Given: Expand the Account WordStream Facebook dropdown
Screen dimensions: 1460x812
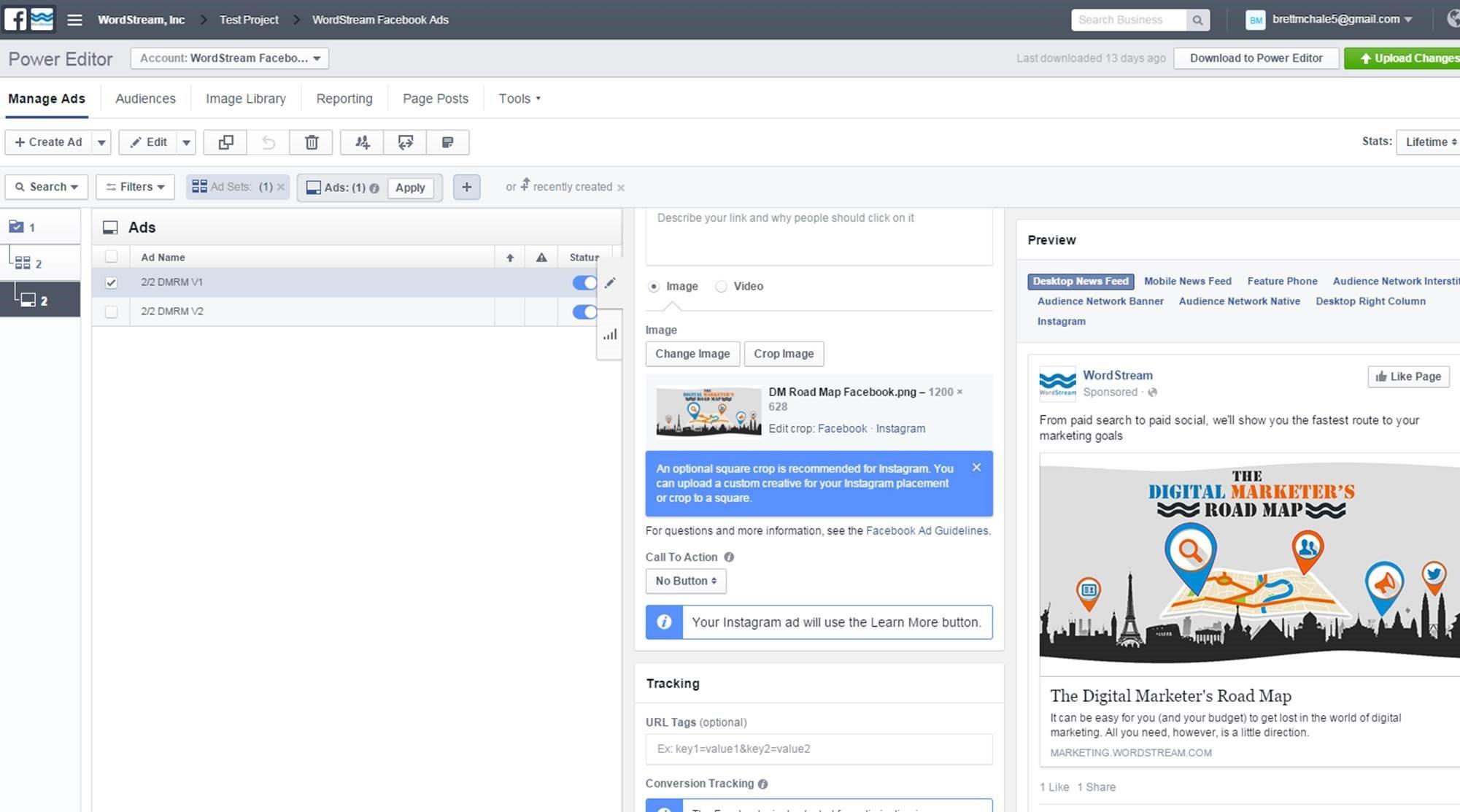Looking at the screenshot, I should 229,58.
